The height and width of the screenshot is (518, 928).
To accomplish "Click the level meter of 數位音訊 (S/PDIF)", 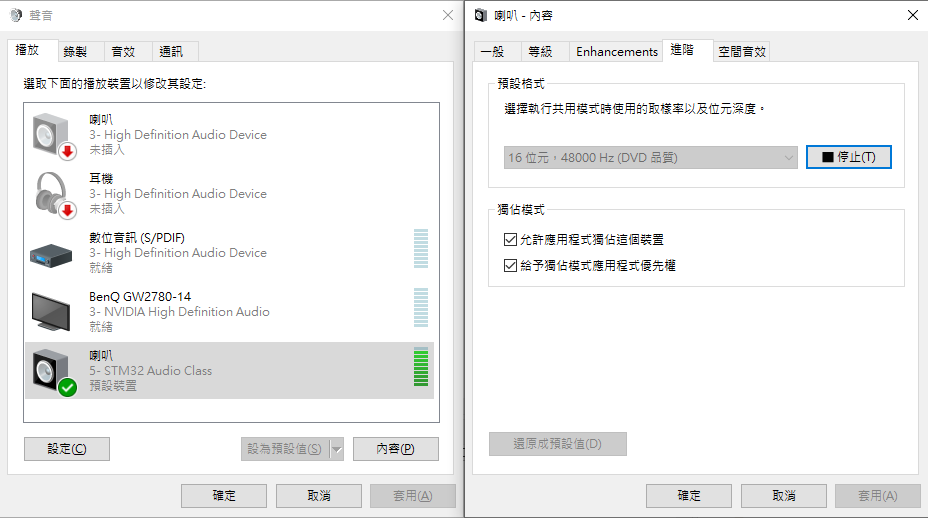I will tap(421, 248).
